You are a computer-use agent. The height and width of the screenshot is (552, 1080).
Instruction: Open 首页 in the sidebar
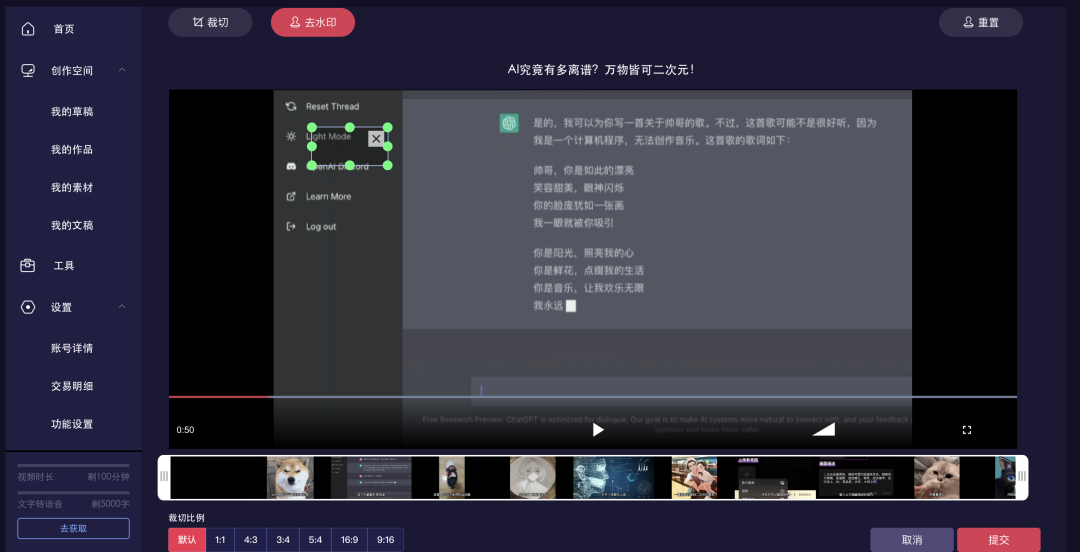[64, 29]
